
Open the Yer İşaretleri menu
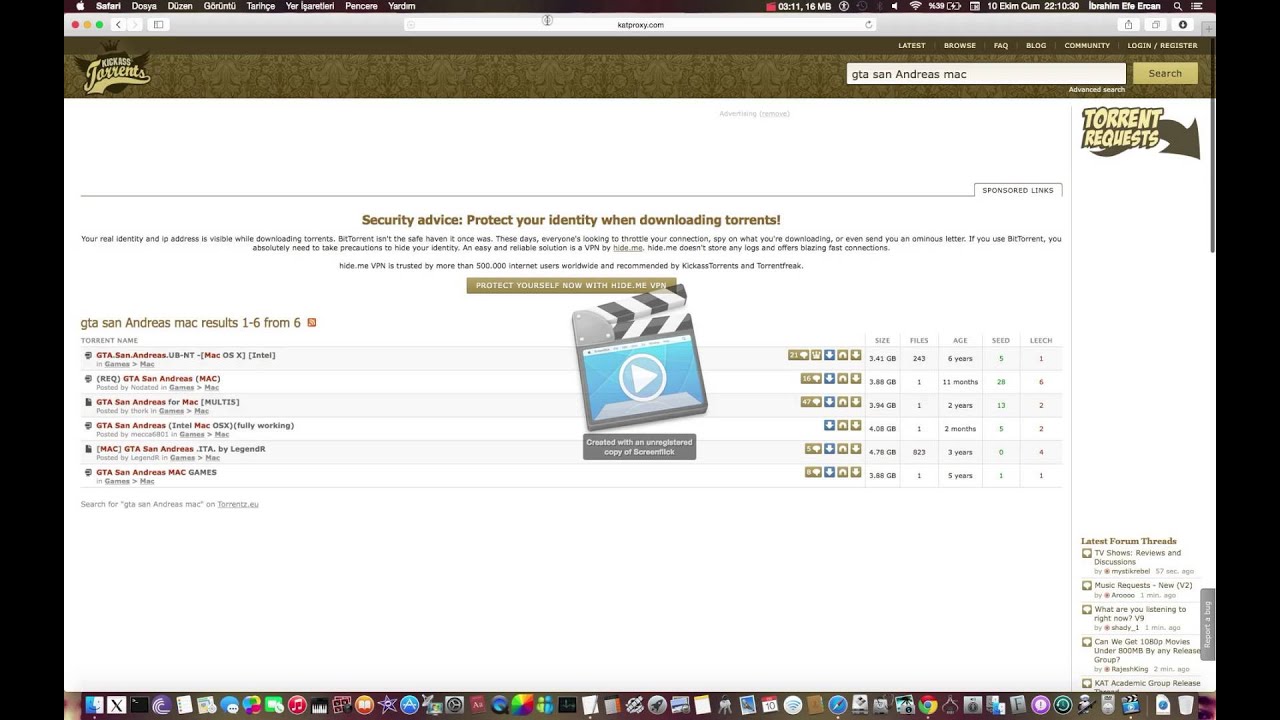(x=310, y=6)
